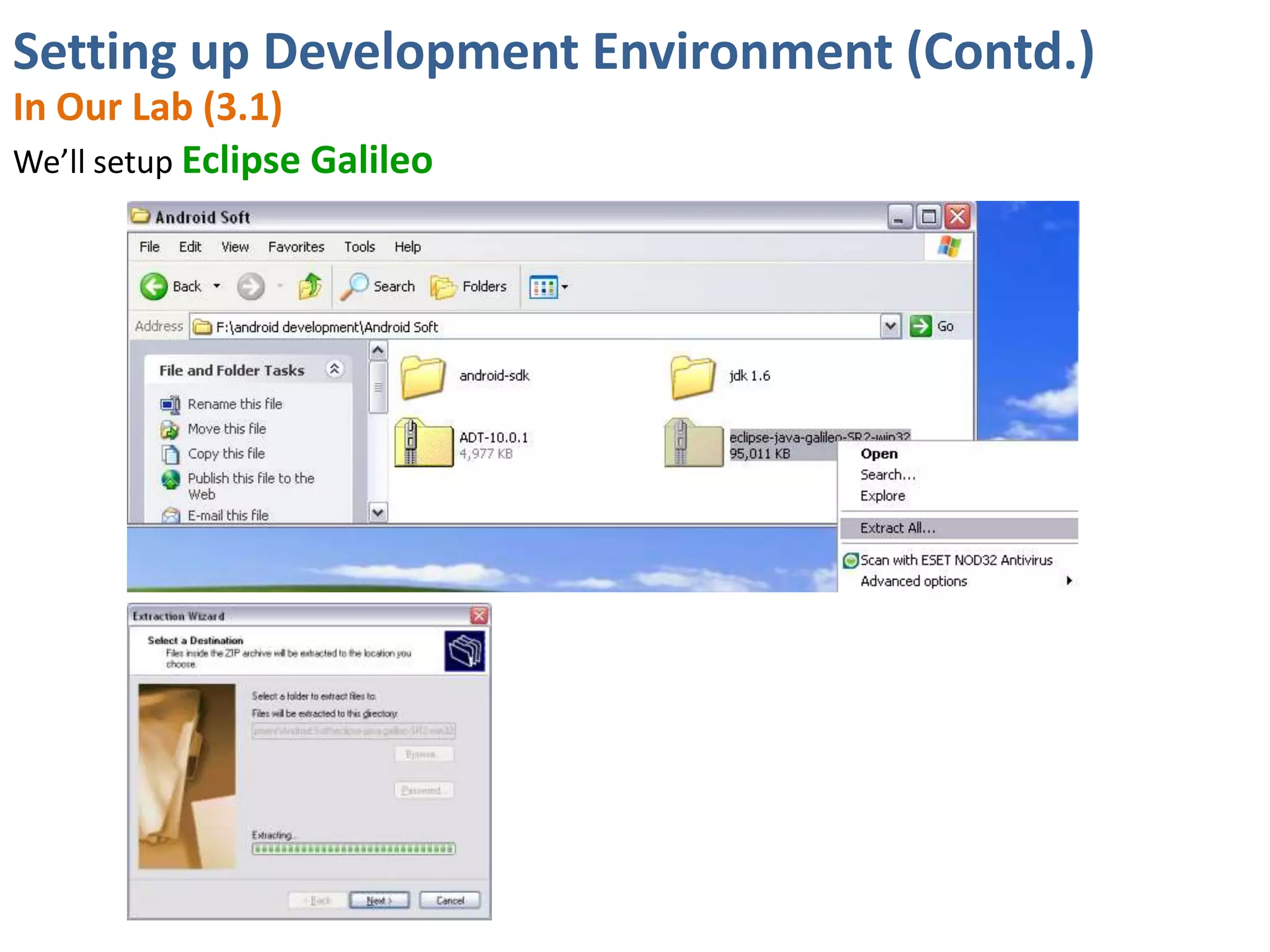Select the android-sdk folder icon

[x=423, y=377]
